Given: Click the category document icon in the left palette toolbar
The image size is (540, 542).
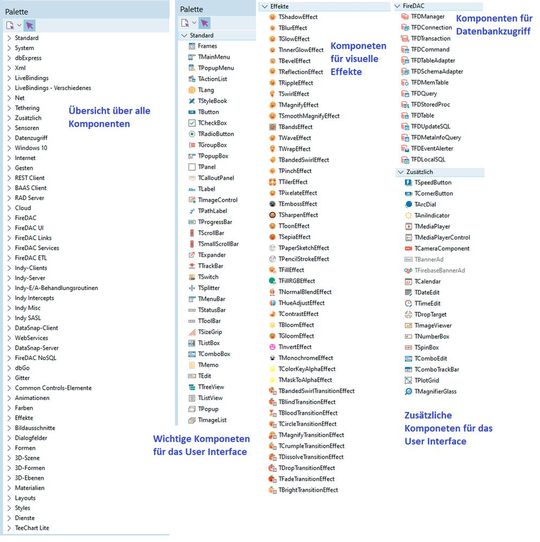Looking at the screenshot, I should [x=10, y=26].
